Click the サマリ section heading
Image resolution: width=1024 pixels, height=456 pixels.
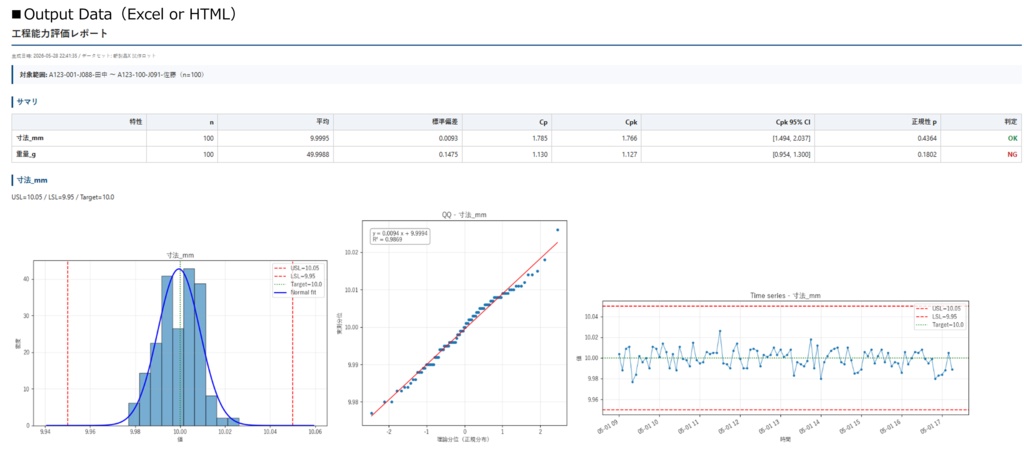(x=26, y=102)
